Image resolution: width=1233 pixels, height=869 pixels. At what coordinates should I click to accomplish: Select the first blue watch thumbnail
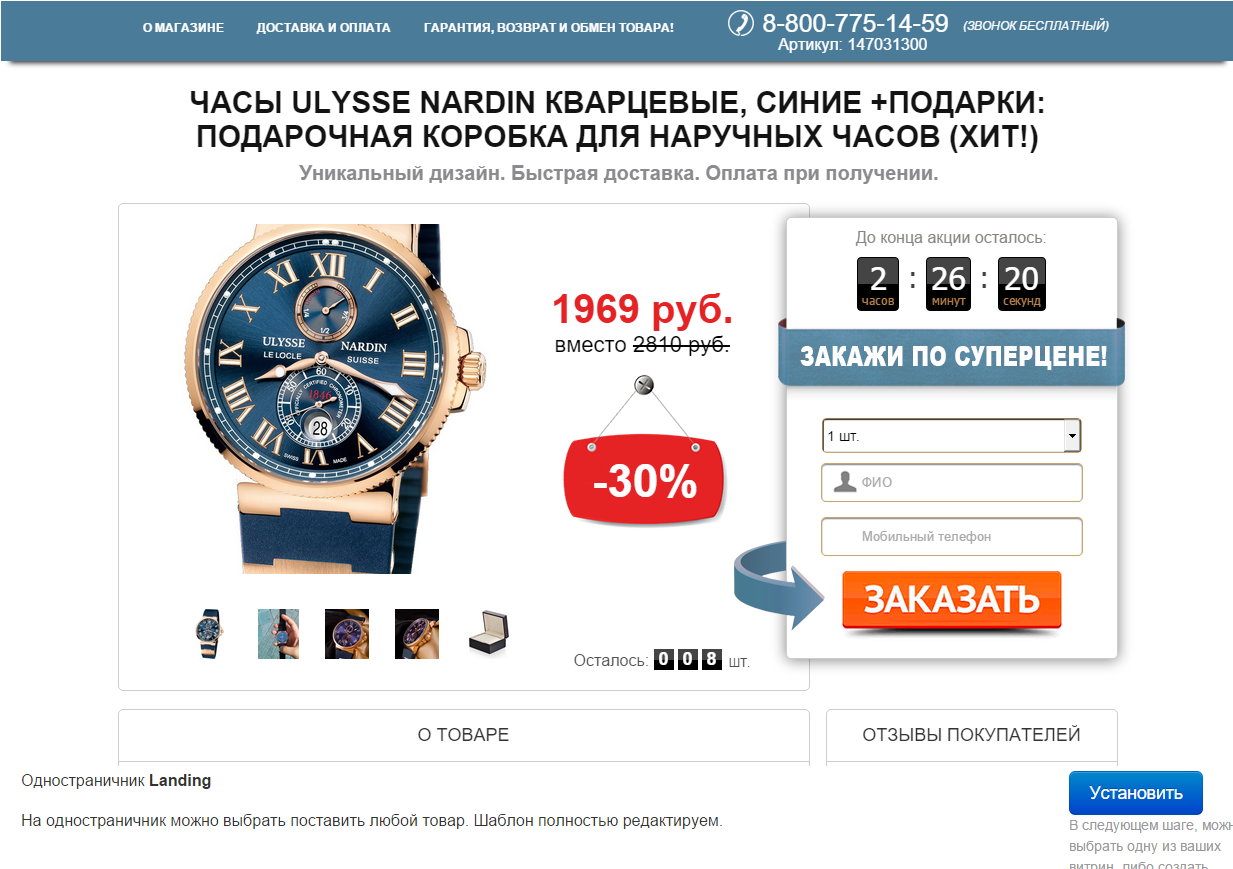(210, 634)
